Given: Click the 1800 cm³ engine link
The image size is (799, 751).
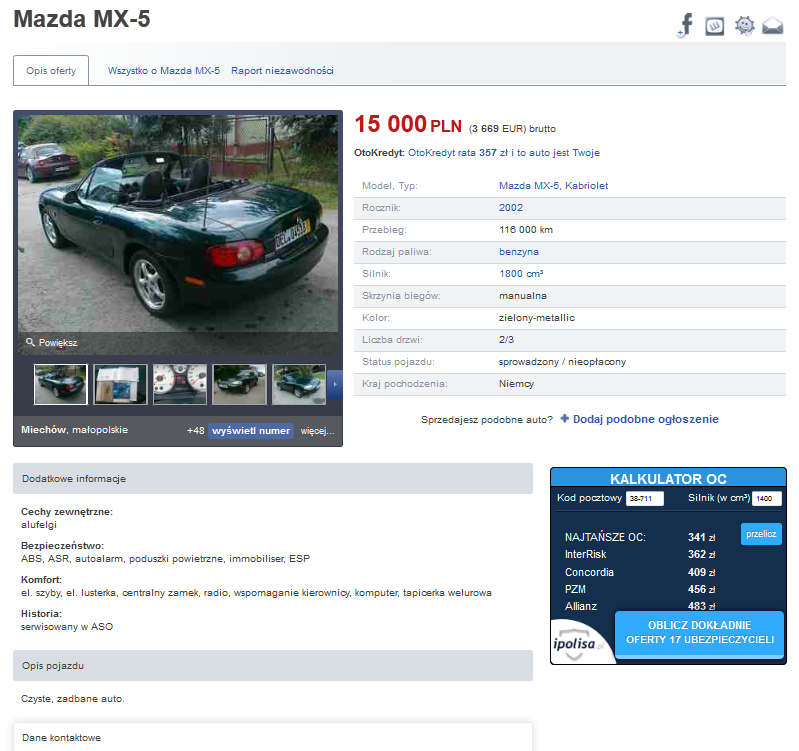Looking at the screenshot, I should tap(521, 274).
